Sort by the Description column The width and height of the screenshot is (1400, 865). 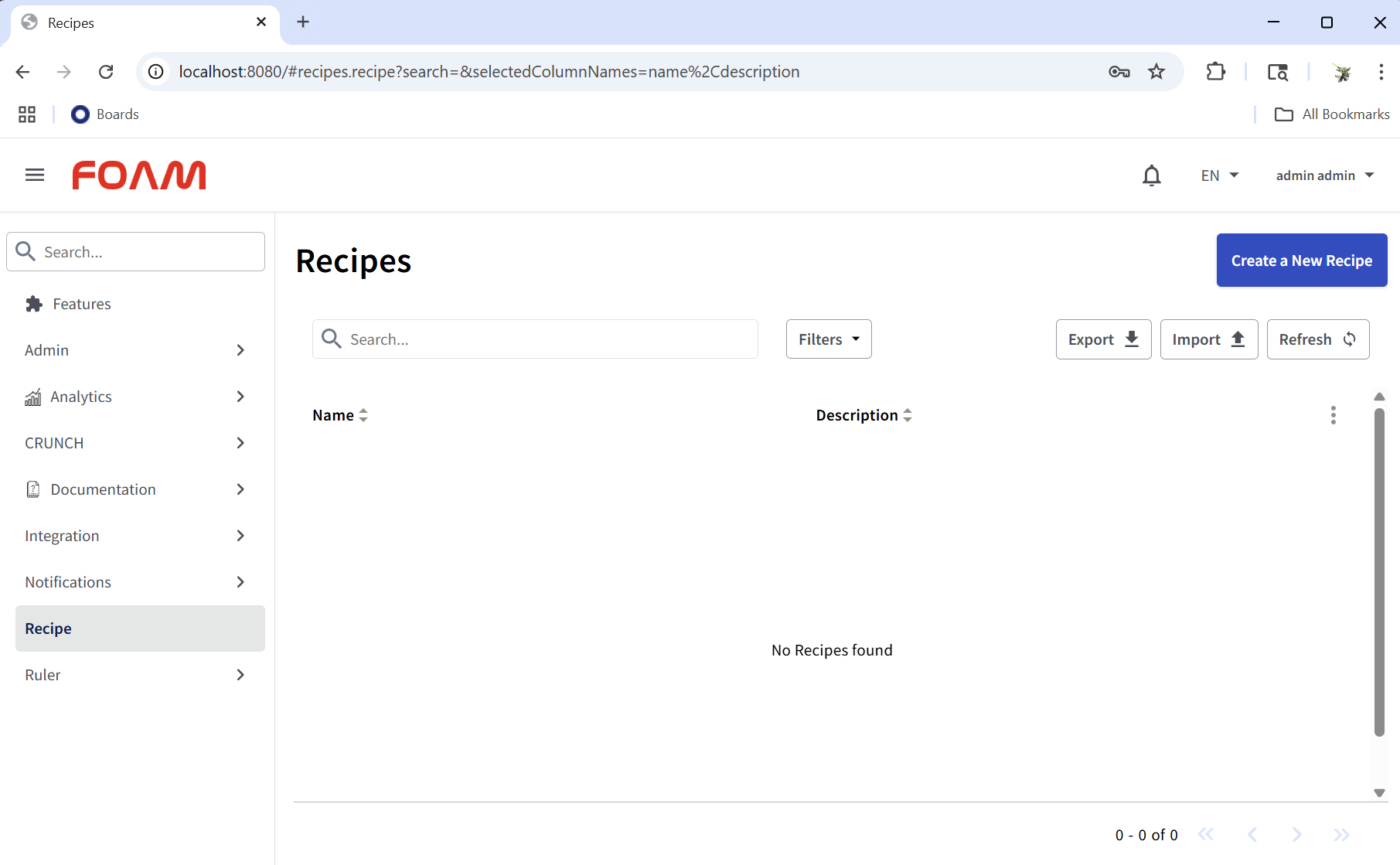(864, 415)
